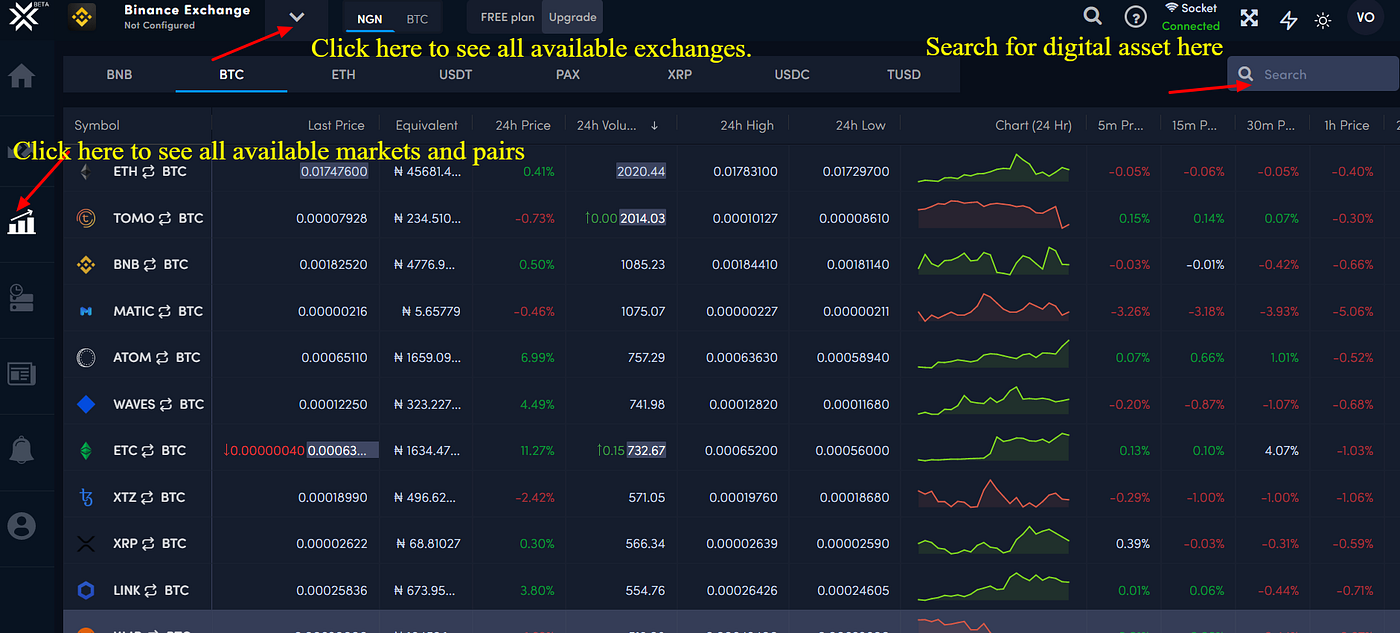Image resolution: width=1400 pixels, height=633 pixels.
Task: Open alerts bell icon in sidebar
Action: pyautogui.click(x=21, y=449)
